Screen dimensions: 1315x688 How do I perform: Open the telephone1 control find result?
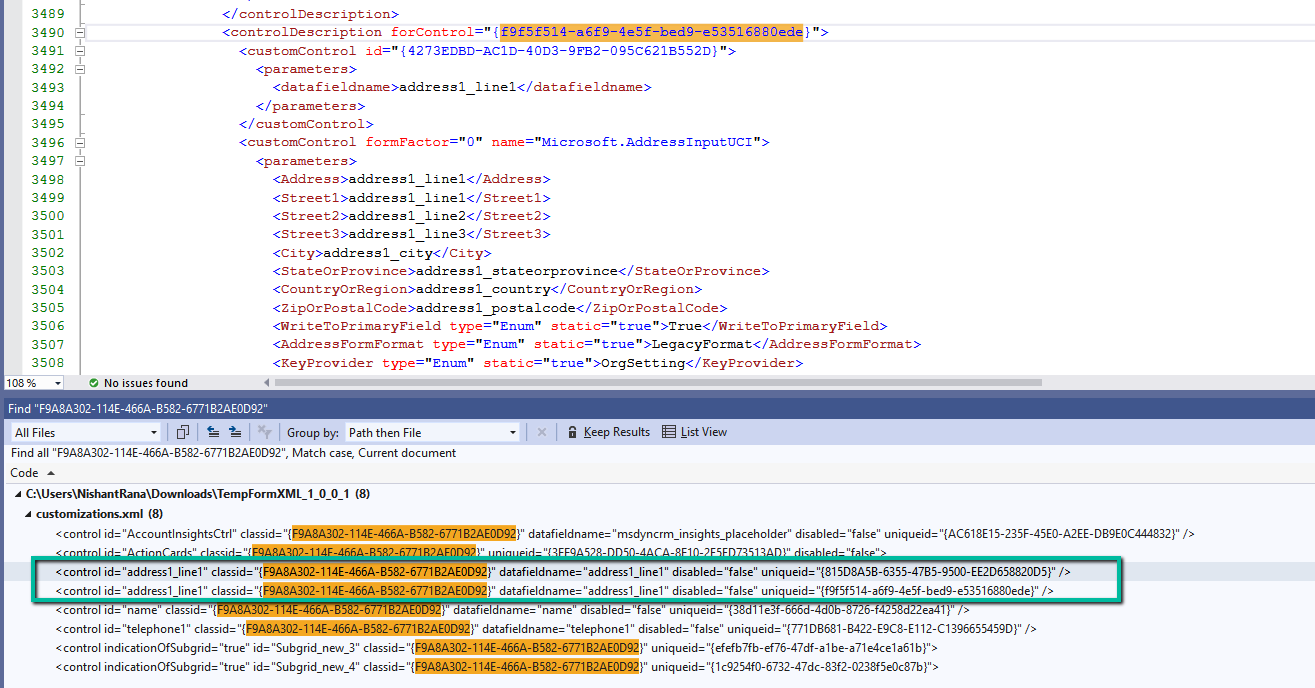click(545, 629)
